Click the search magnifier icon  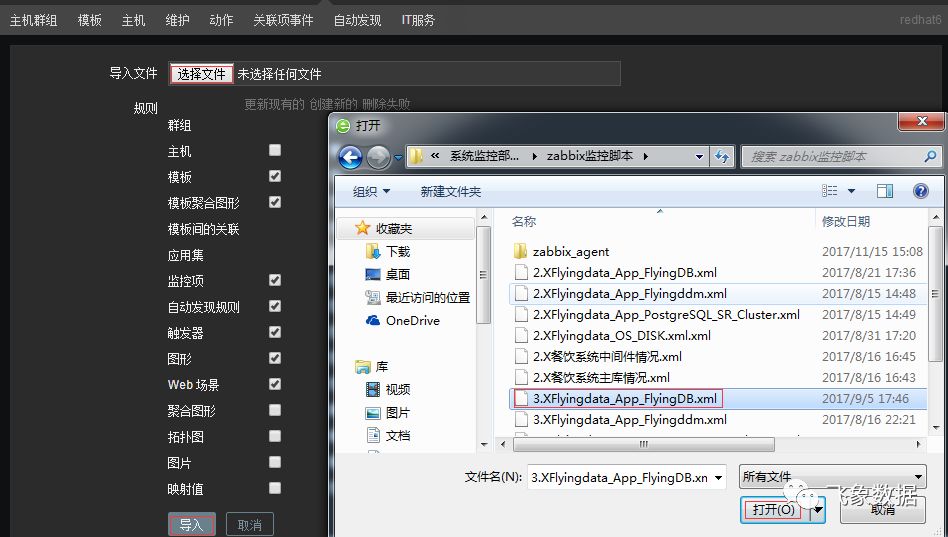click(x=930, y=156)
